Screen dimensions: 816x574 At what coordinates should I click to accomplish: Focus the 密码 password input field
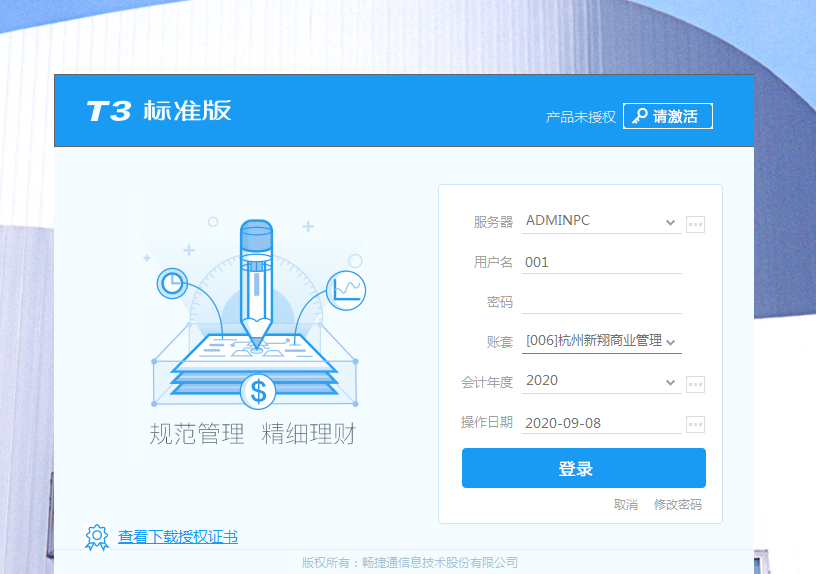tap(602, 302)
